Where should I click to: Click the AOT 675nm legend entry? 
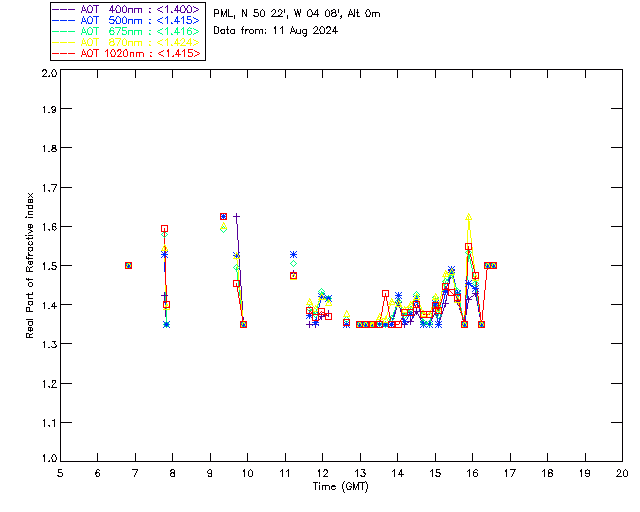(126, 31)
